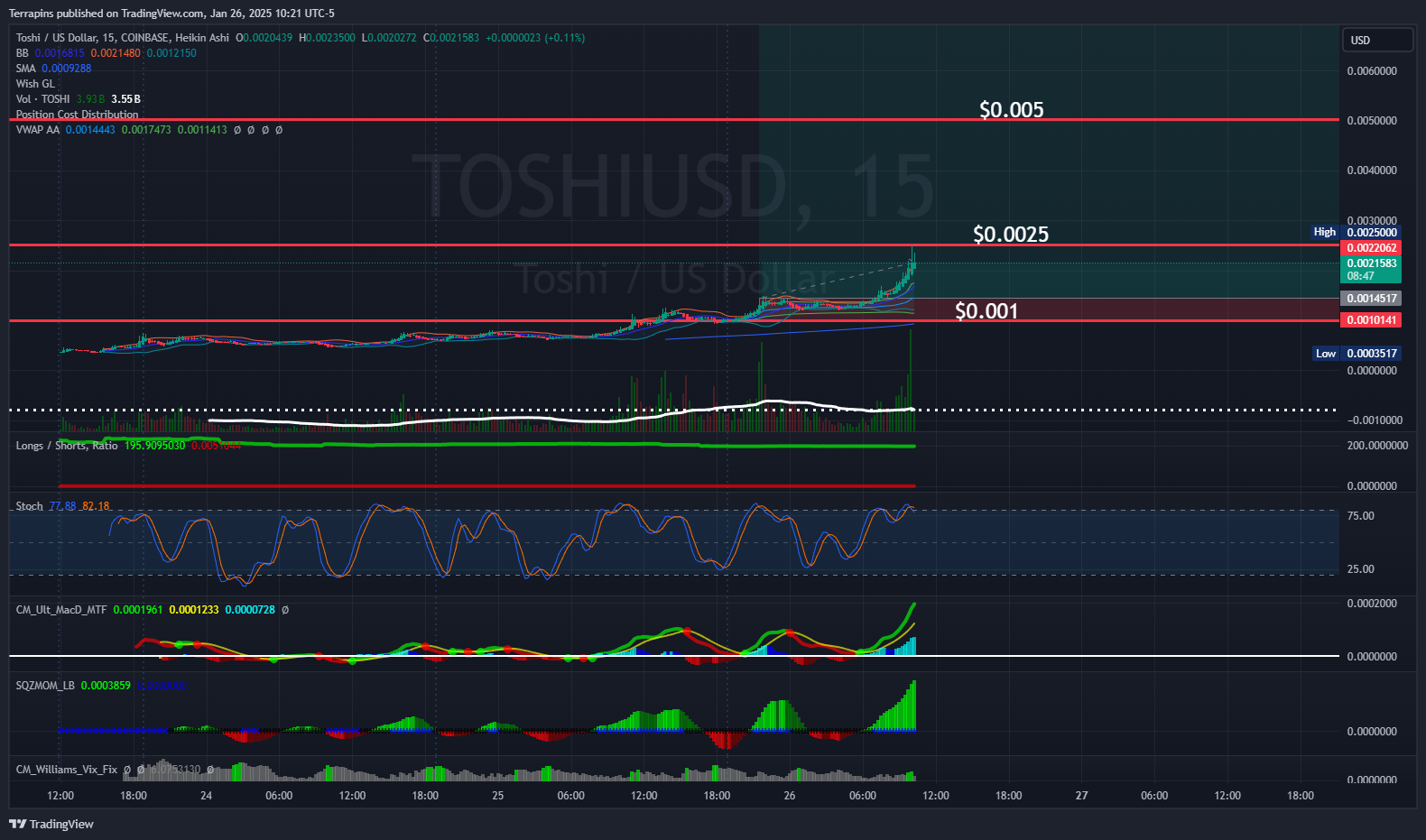
Task: Select the Wish GL indicator label
Action: click(35, 84)
